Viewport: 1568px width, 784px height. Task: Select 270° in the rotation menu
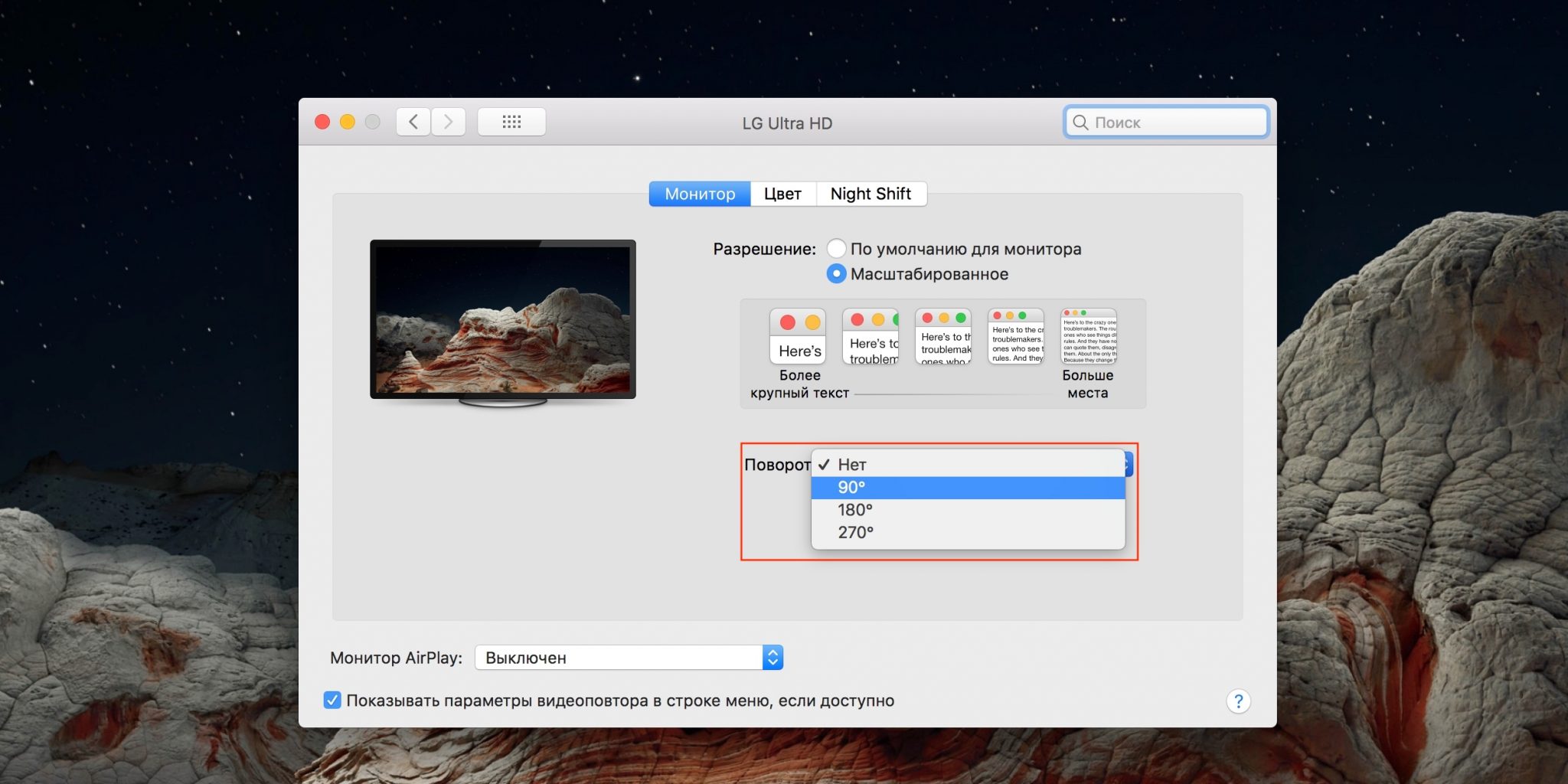pyautogui.click(x=968, y=532)
